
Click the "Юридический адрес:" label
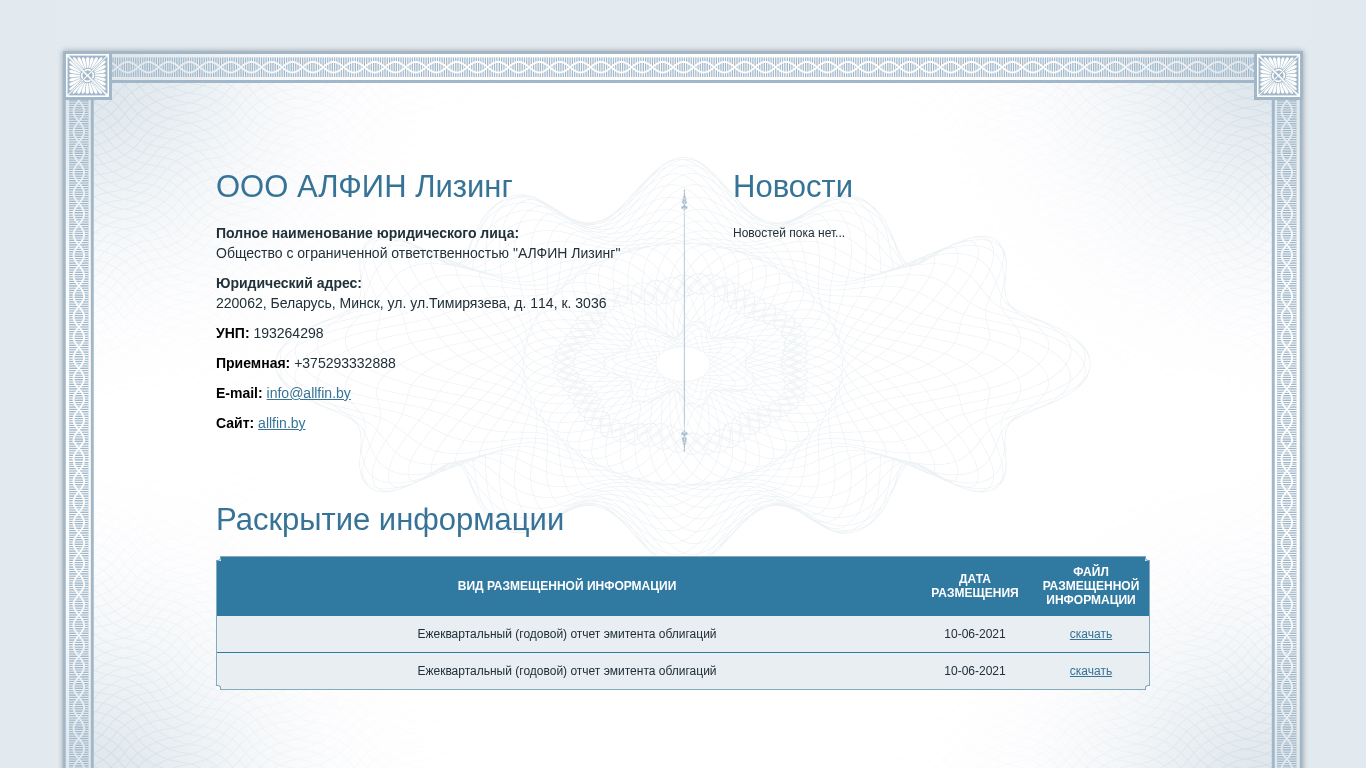[x=289, y=283]
